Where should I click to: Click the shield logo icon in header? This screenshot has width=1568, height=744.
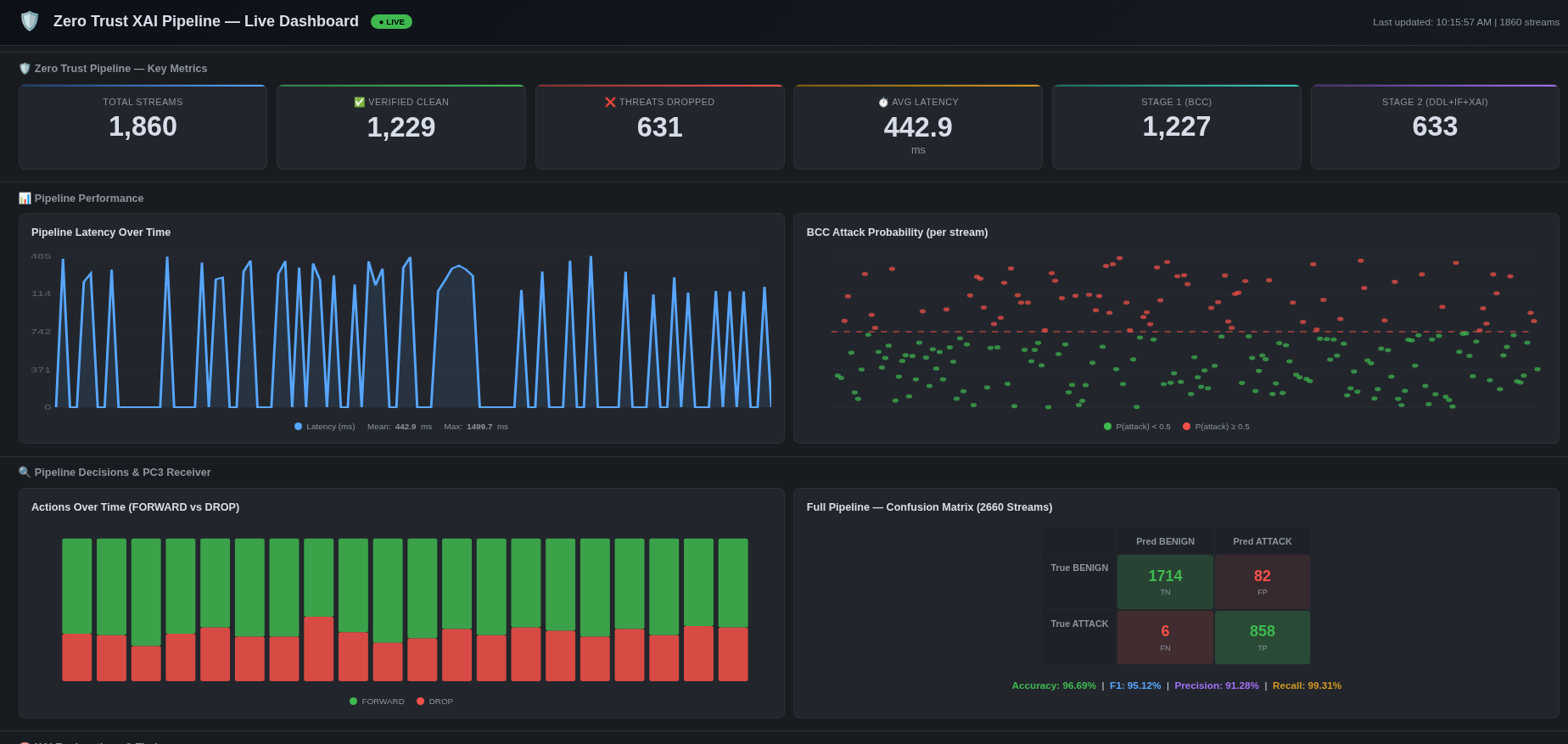[30, 21]
